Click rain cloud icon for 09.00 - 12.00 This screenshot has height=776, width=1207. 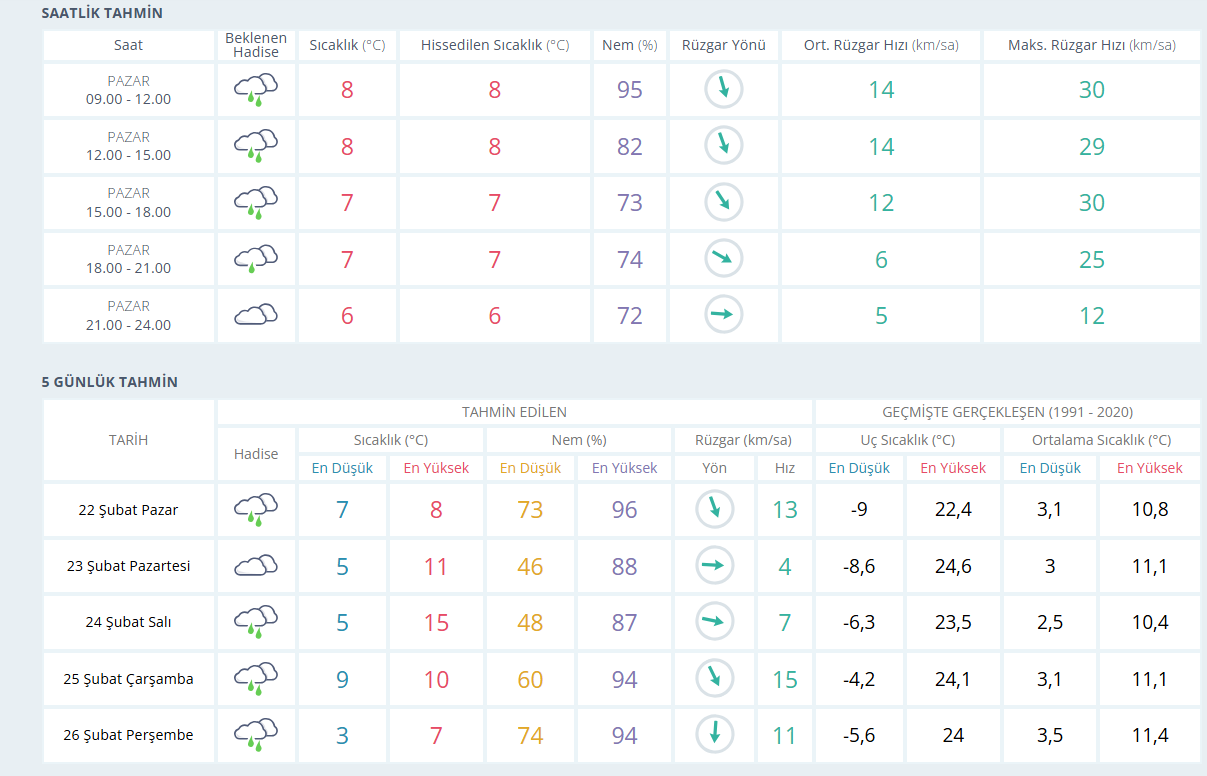point(256,90)
